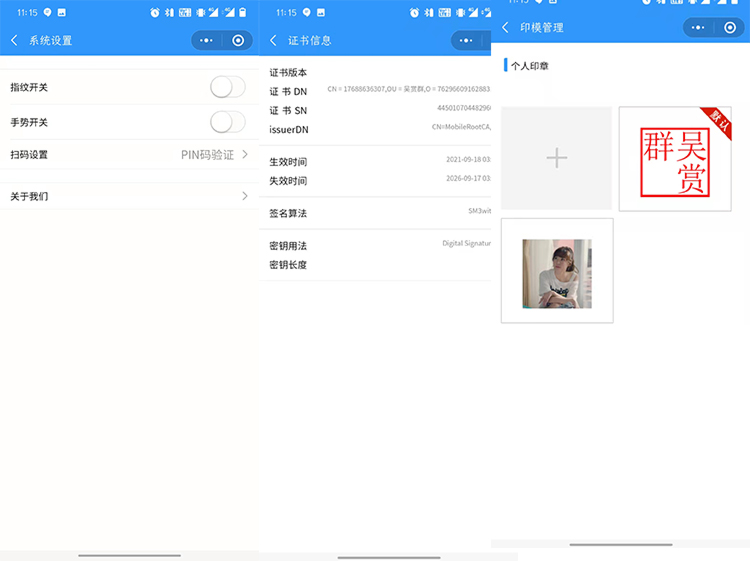Go back from the 证书信息 page
Screen dimensions: 750x561
(274, 41)
